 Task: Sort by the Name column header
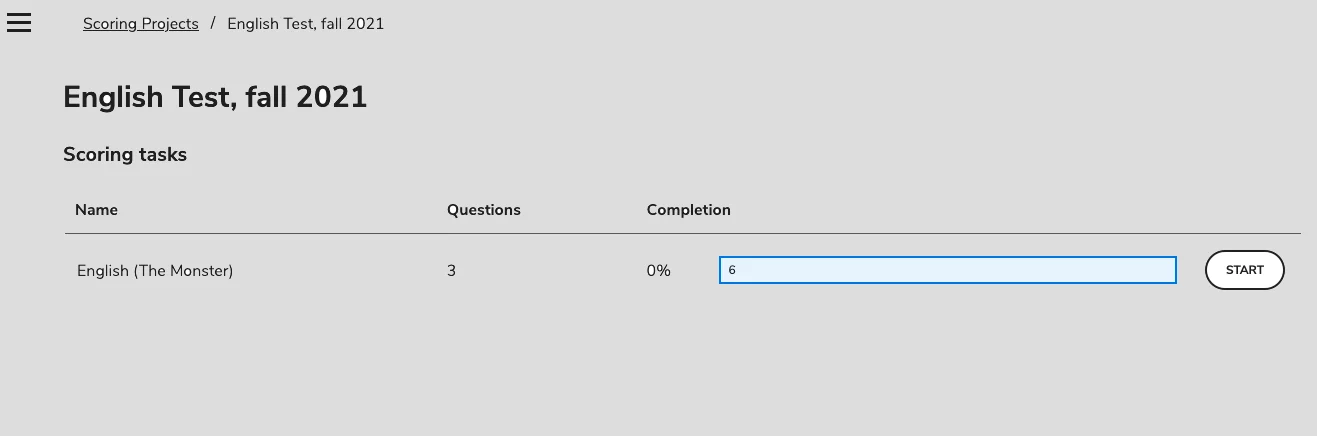tap(96, 210)
